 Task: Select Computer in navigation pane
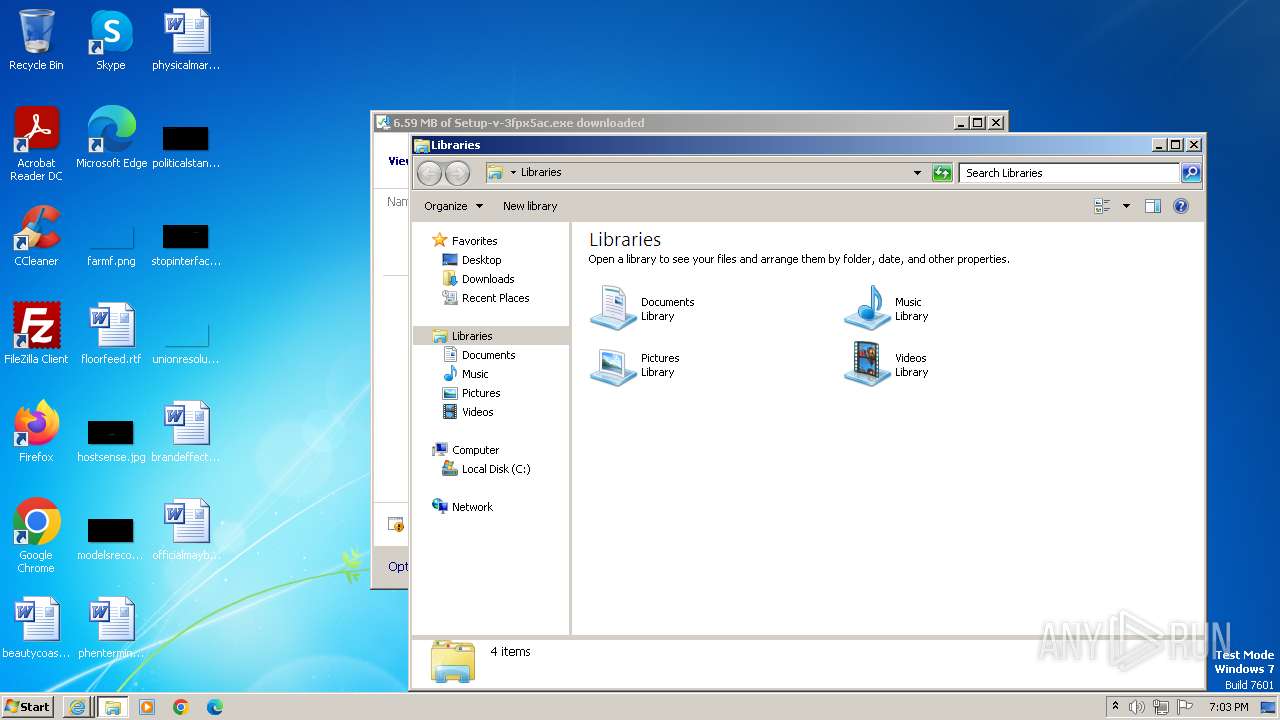pyautogui.click(x=475, y=450)
